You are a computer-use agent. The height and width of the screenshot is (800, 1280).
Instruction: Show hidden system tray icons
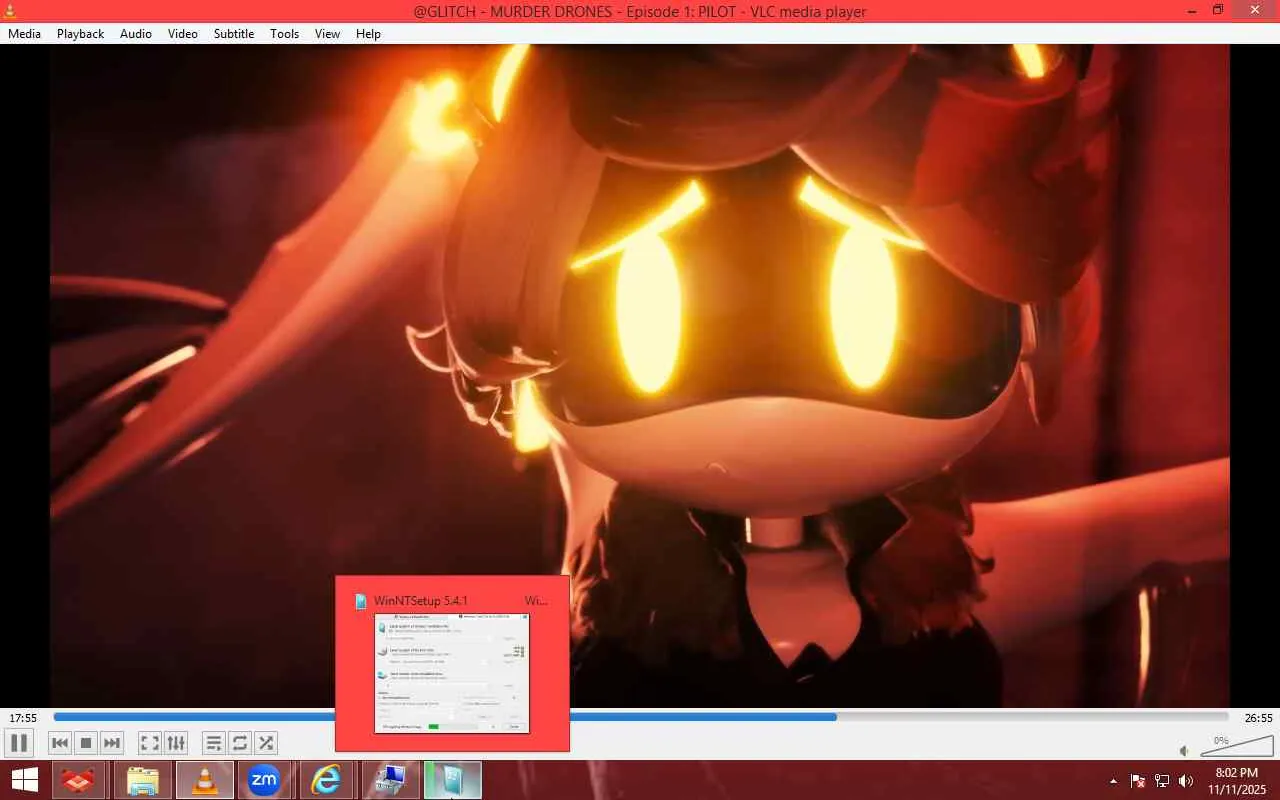[x=1114, y=781]
